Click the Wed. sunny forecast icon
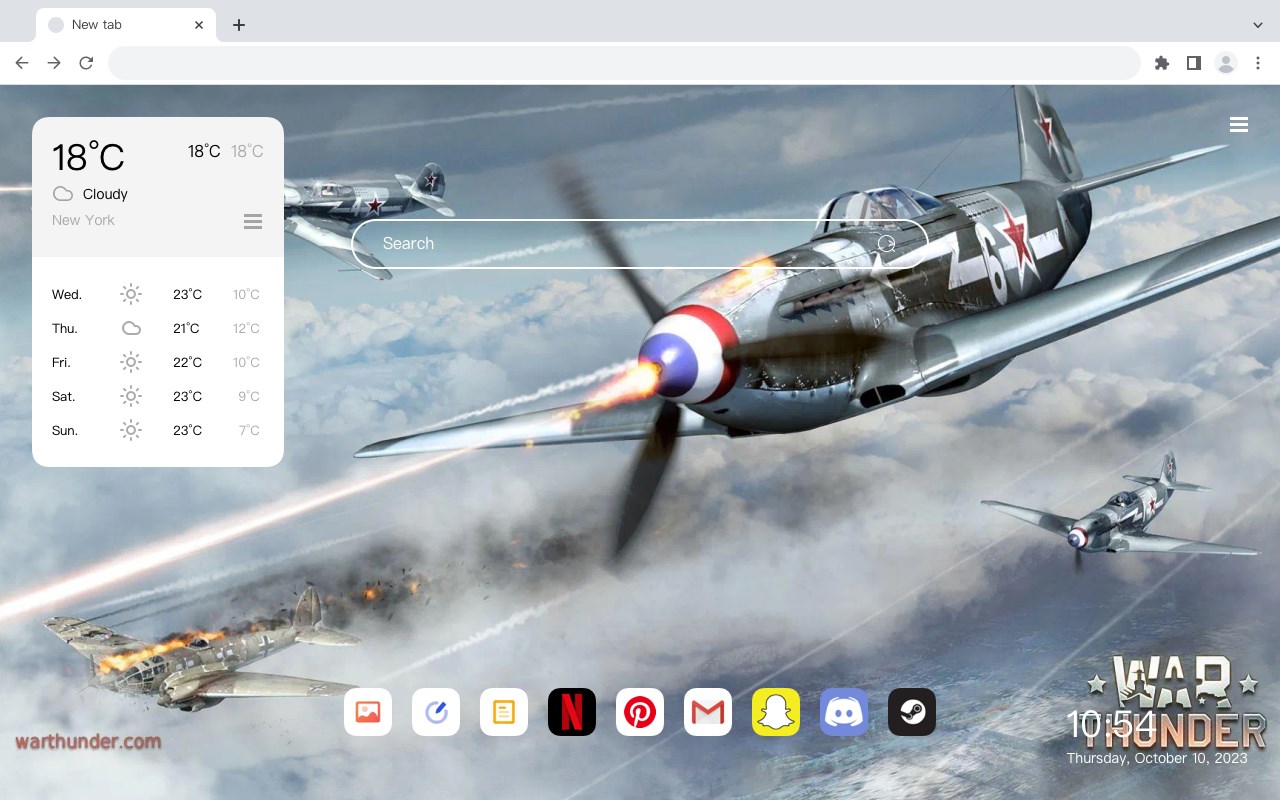This screenshot has width=1280, height=800. [131, 294]
